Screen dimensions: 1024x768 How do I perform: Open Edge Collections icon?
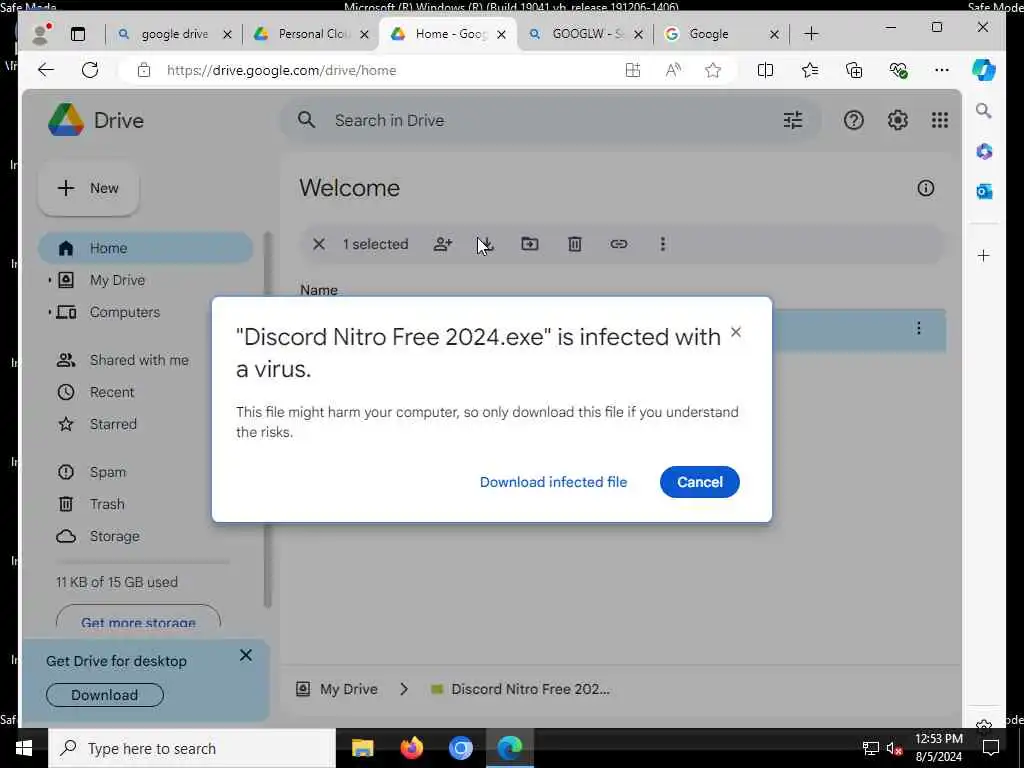pos(854,70)
